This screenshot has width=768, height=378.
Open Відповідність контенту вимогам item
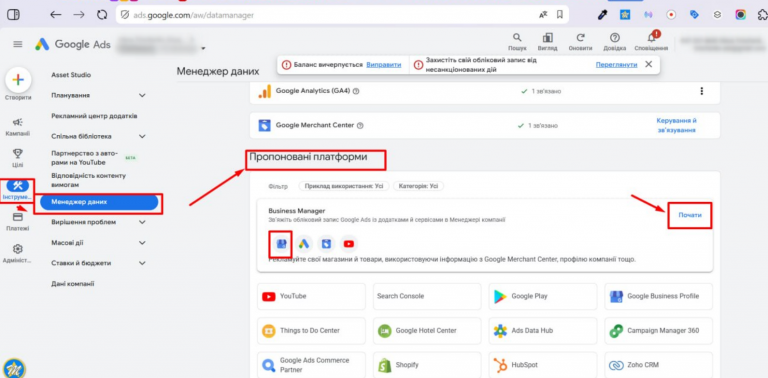pyautogui.click(x=89, y=180)
